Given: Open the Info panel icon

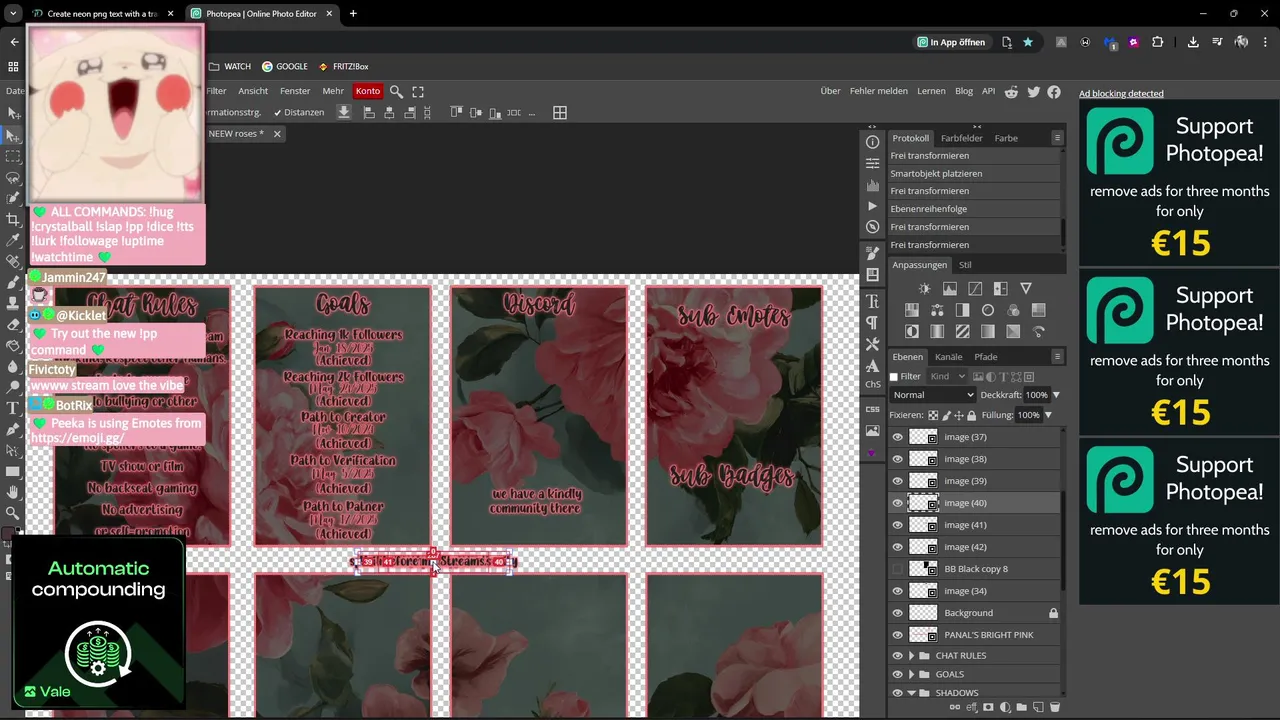Looking at the screenshot, I should click(x=872, y=142).
